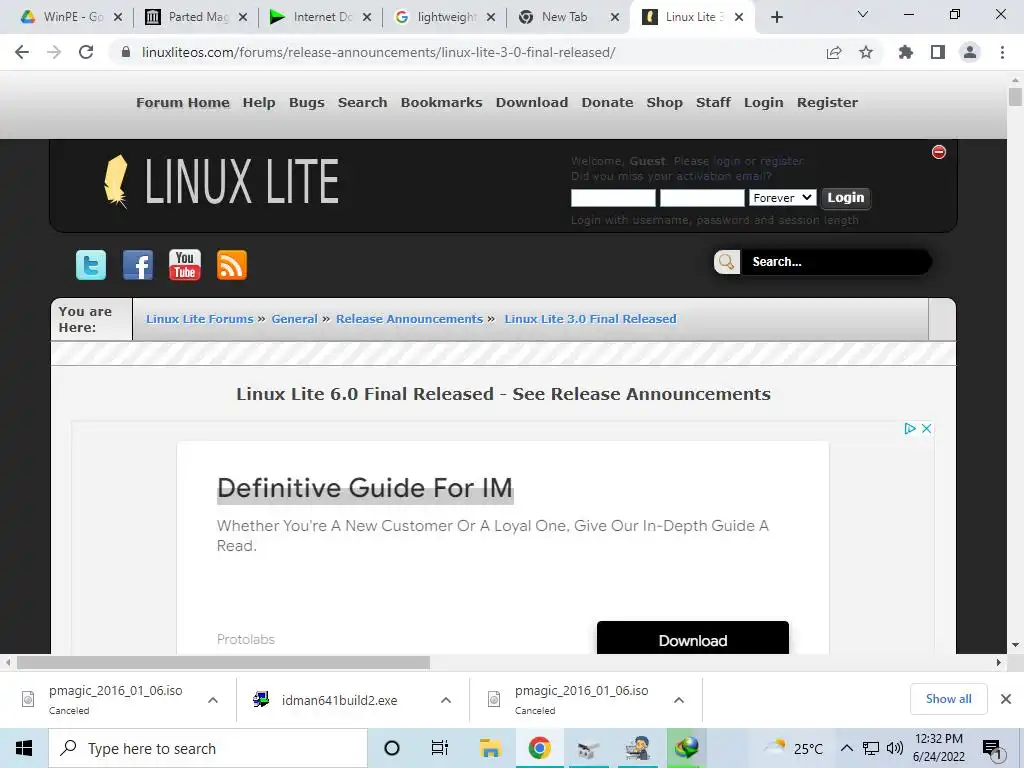Viewport: 1024px width, 768px height.
Task: Open Internet Download Manager taskbar icon
Action: point(686,748)
